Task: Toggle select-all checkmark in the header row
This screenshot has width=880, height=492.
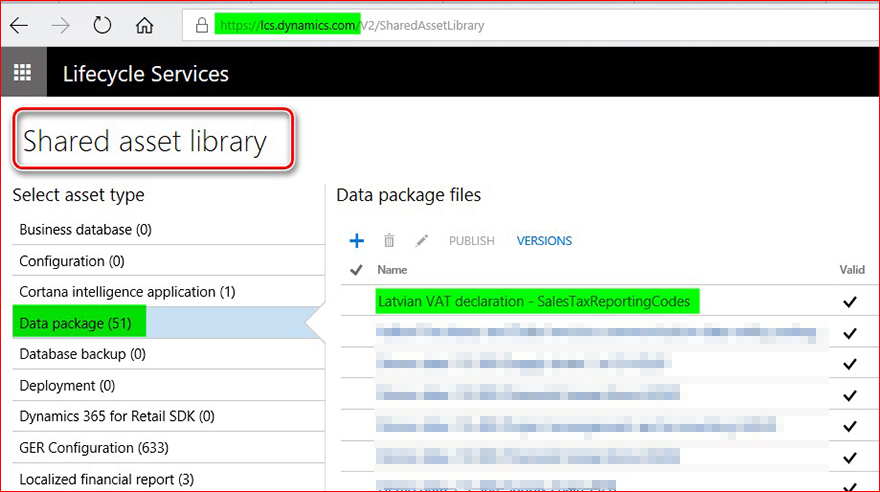Action: (x=356, y=270)
